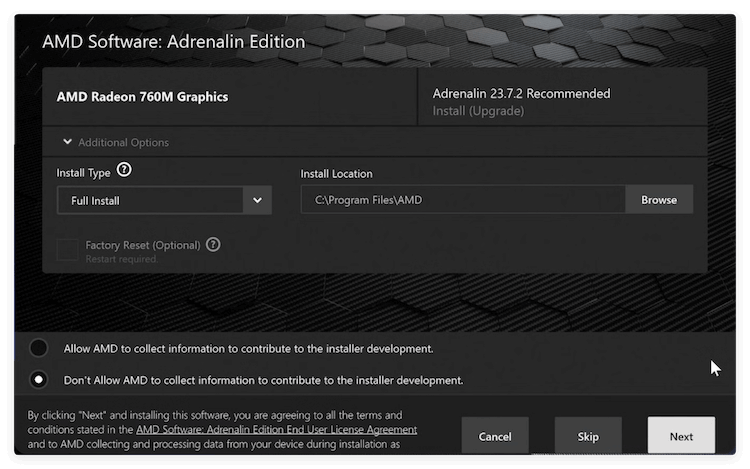750x469 pixels.
Task: Click the AMD Radeon 760M Graphics label
Action: 142,97
